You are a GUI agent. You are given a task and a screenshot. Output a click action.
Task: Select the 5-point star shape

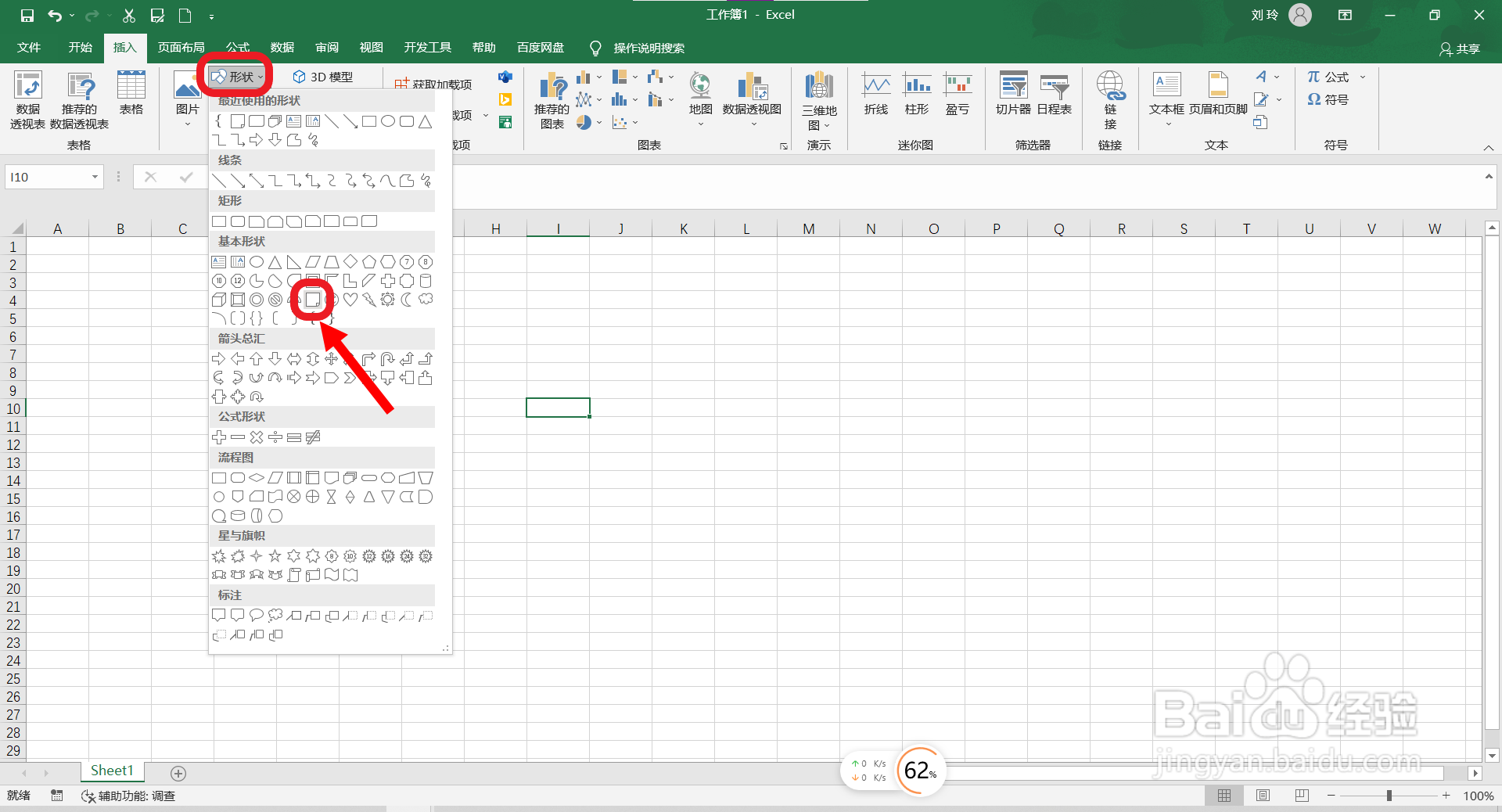coord(275,556)
